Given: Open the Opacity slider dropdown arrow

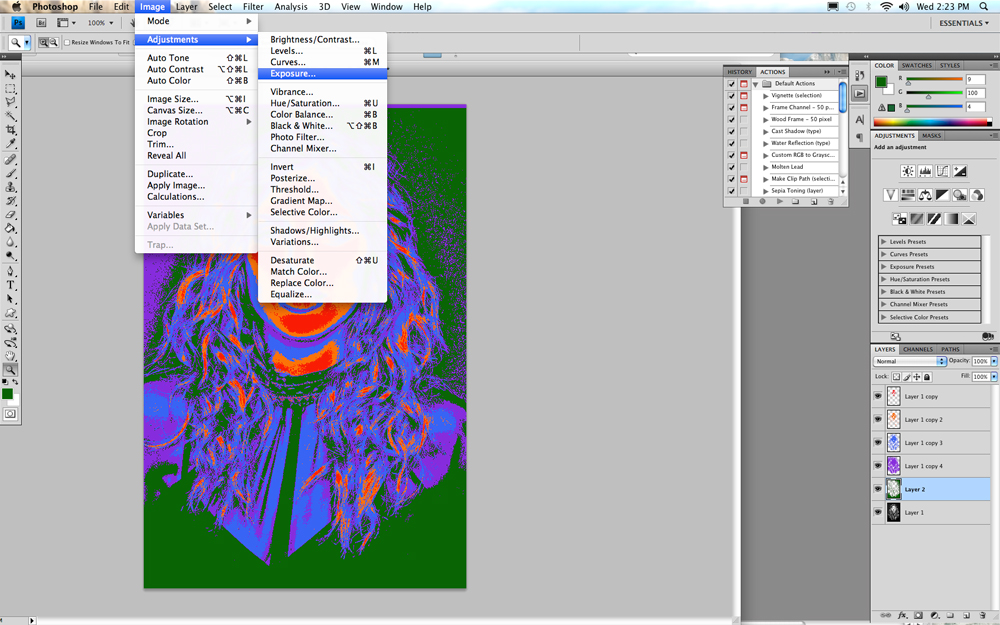Looking at the screenshot, I should [x=994, y=361].
